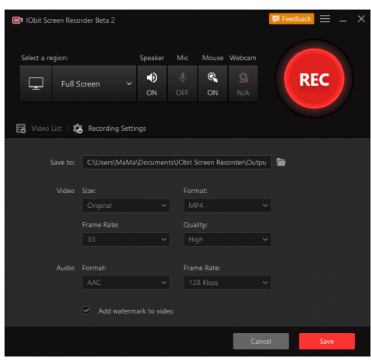This screenshot has width=371, height=361.
Task: Open the hamburger menu icon
Action: click(325, 19)
